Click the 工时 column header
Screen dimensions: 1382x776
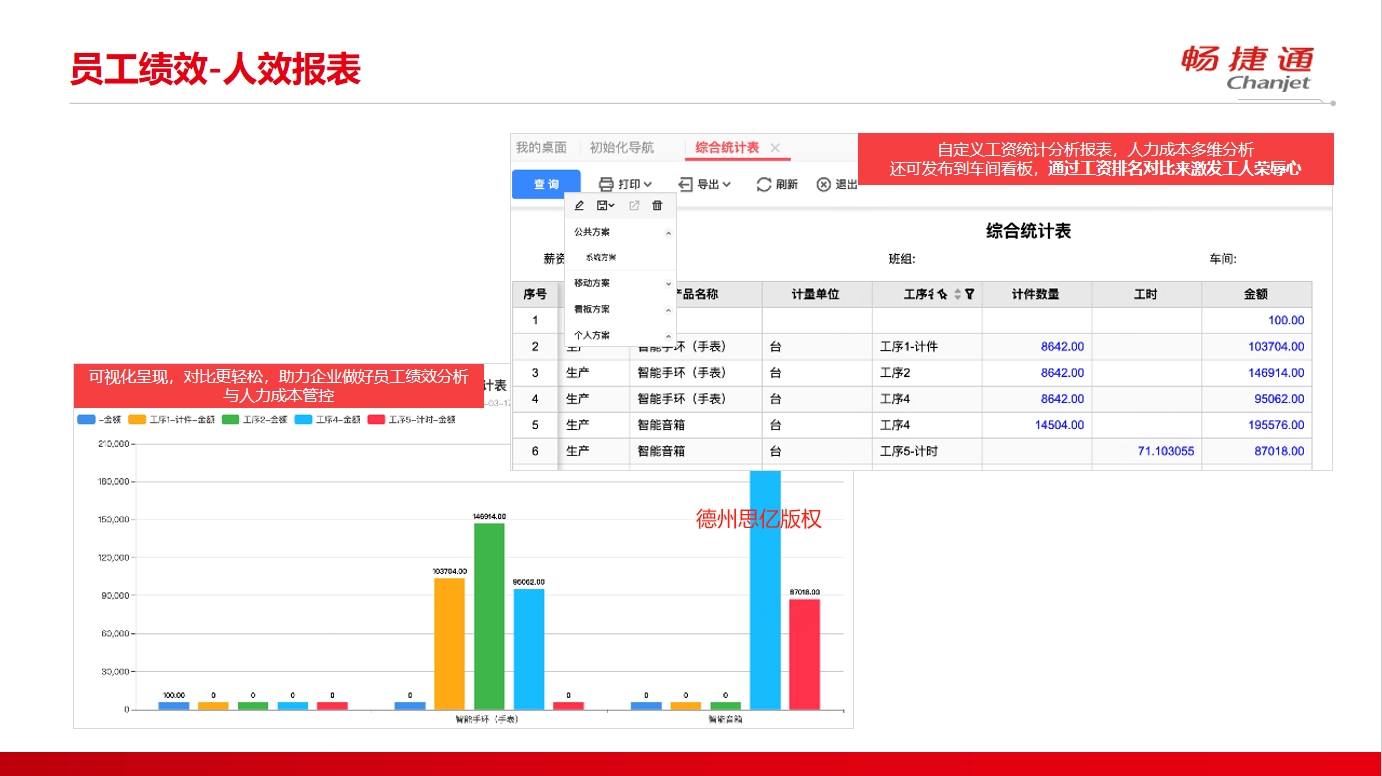[x=1147, y=294]
